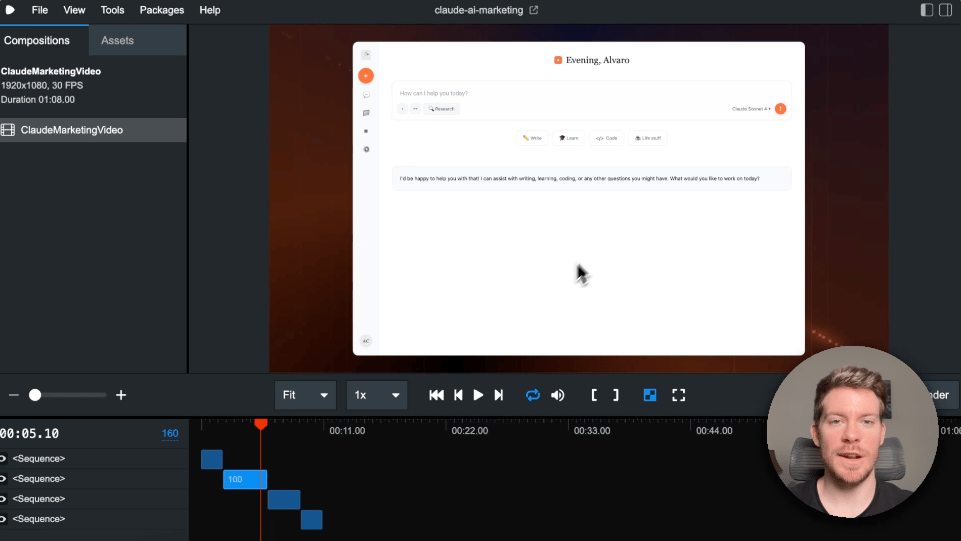Screen dimensions: 961x541
Task: Zoom in the timeline with the plus icon
Action: pyautogui.click(x=121, y=395)
